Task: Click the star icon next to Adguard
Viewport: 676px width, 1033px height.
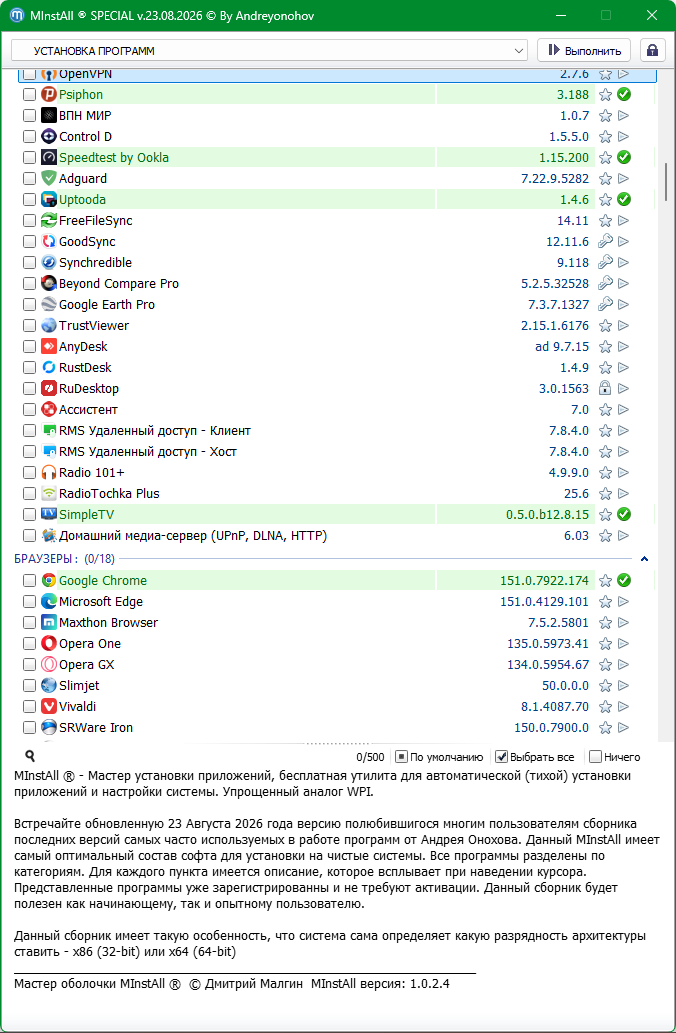Action: (606, 179)
